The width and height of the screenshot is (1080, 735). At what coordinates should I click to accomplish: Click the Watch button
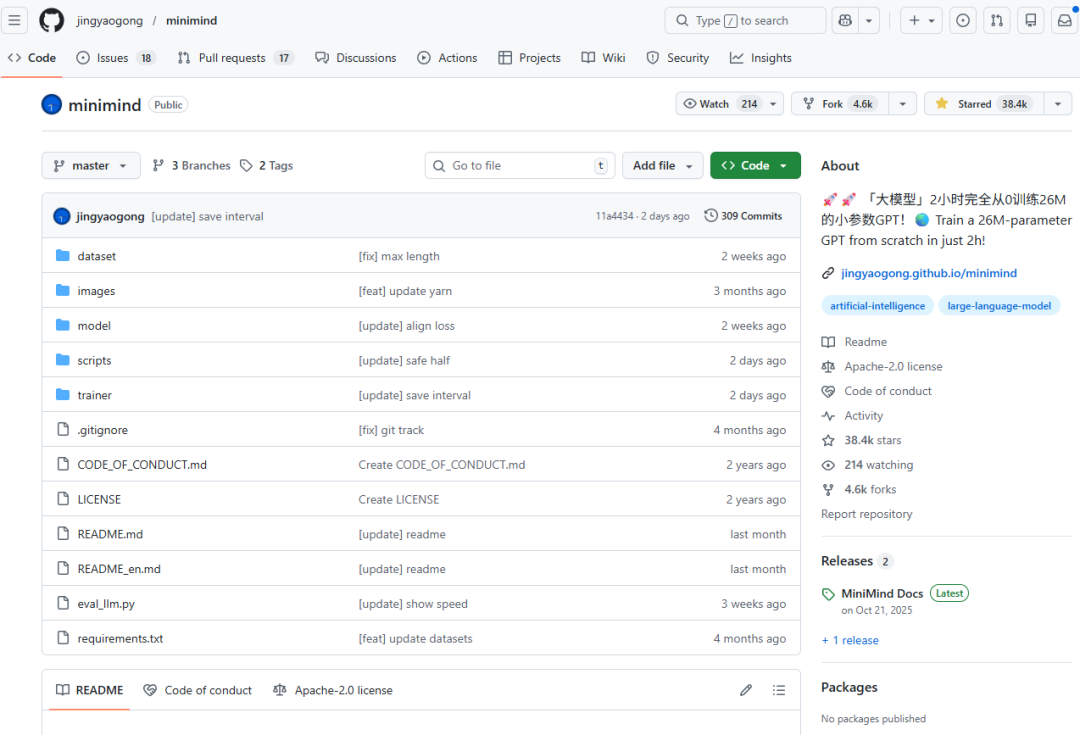tap(720, 104)
